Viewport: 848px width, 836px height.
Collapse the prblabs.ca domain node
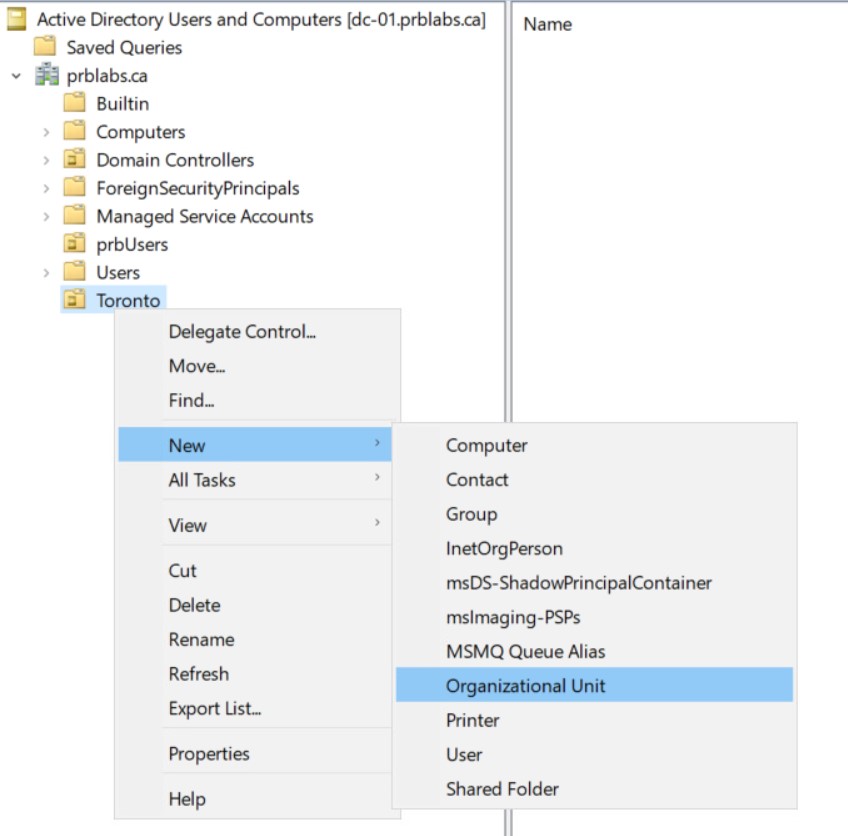[x=16, y=76]
